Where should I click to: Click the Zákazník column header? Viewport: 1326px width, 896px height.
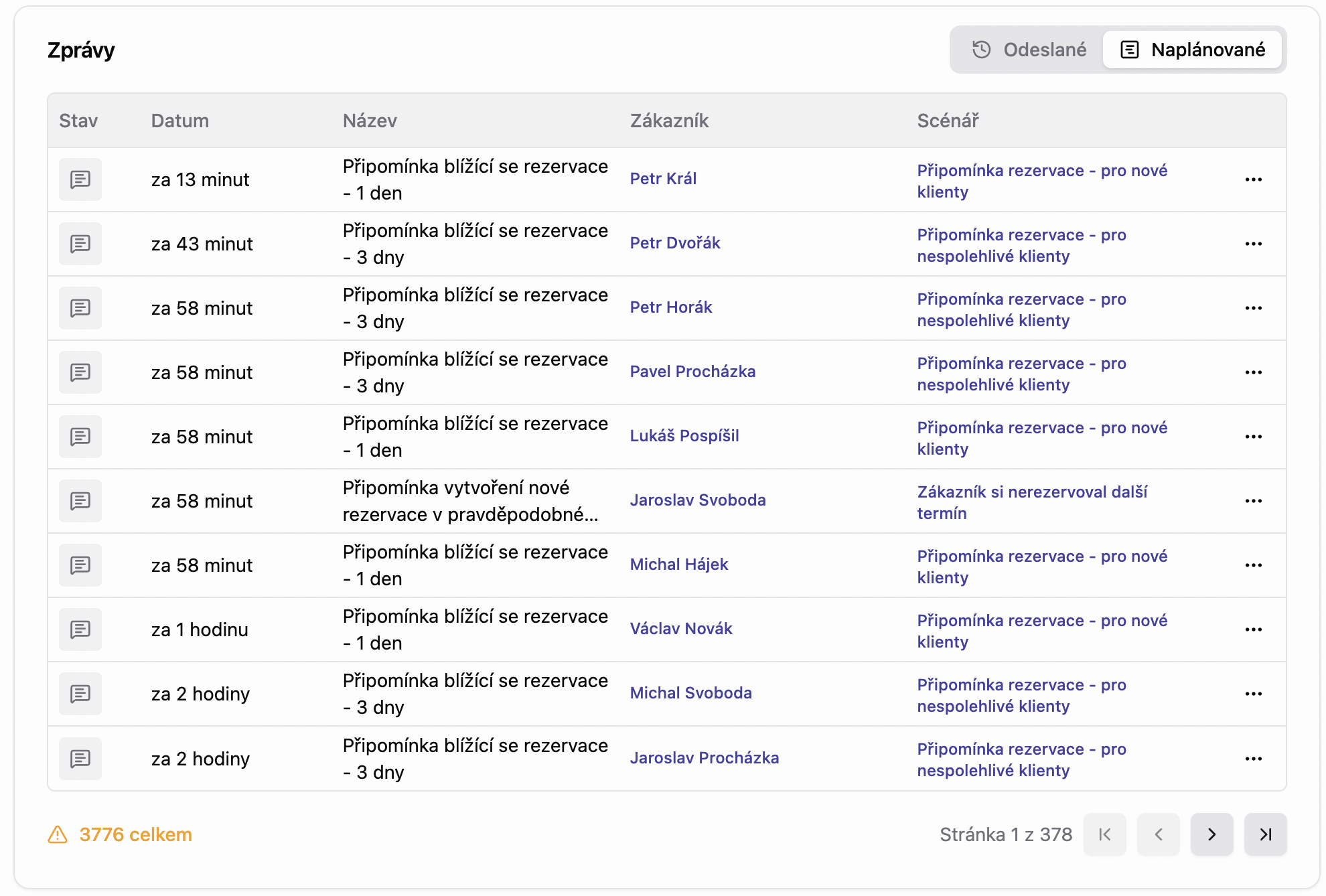click(669, 121)
